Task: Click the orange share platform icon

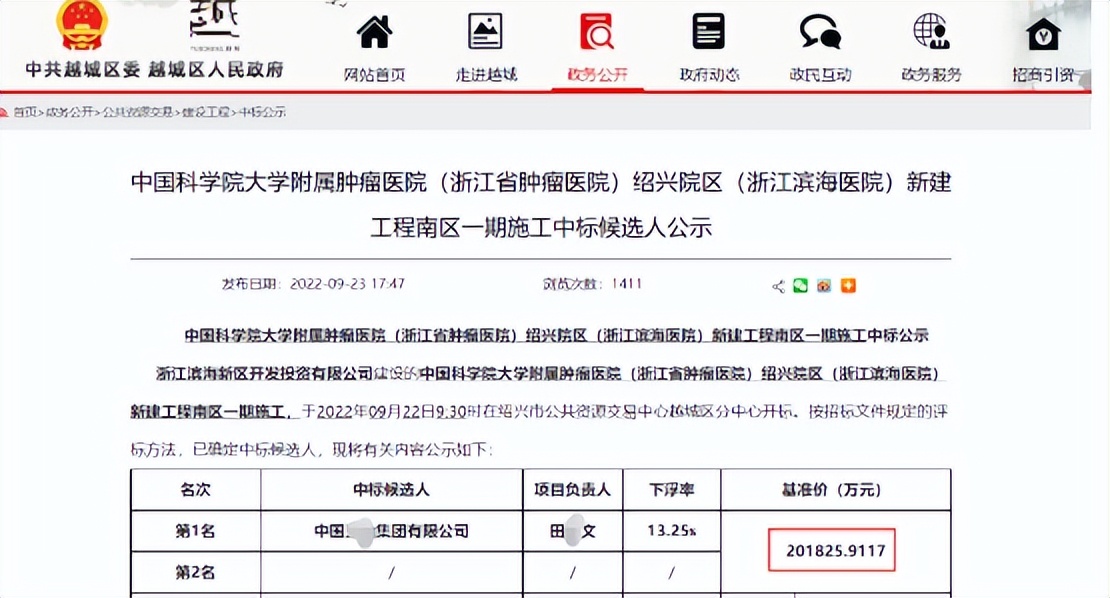Action: pyautogui.click(x=846, y=286)
